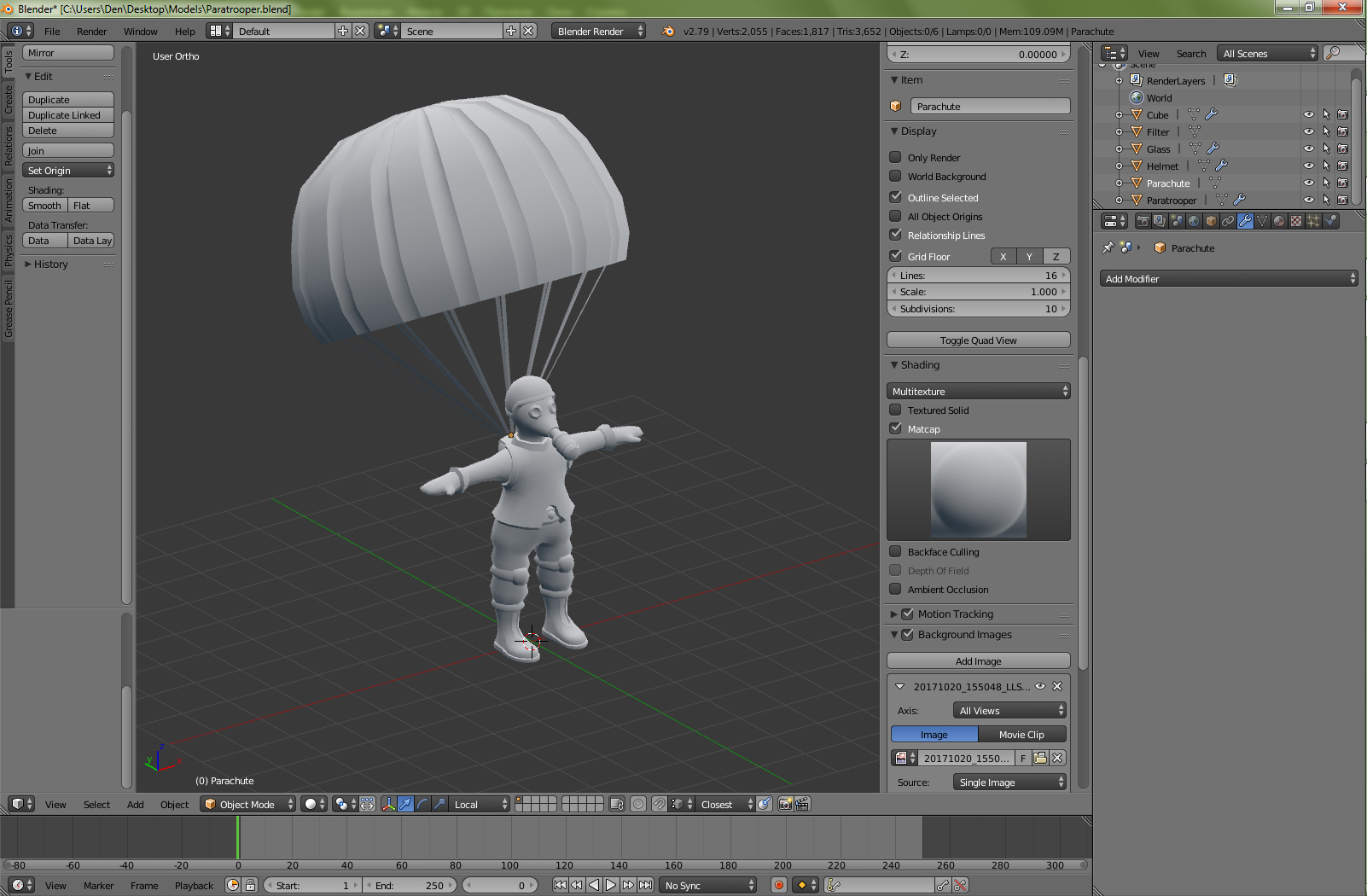Select the World properties globe icon
The width and height of the screenshot is (1367, 896).
click(1194, 221)
